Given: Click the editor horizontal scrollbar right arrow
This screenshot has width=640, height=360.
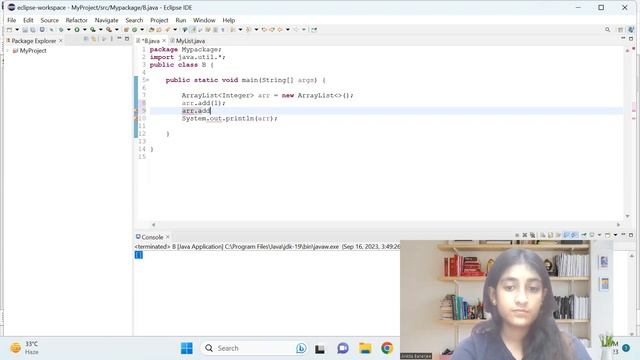Looking at the screenshot, I should click(618, 224).
